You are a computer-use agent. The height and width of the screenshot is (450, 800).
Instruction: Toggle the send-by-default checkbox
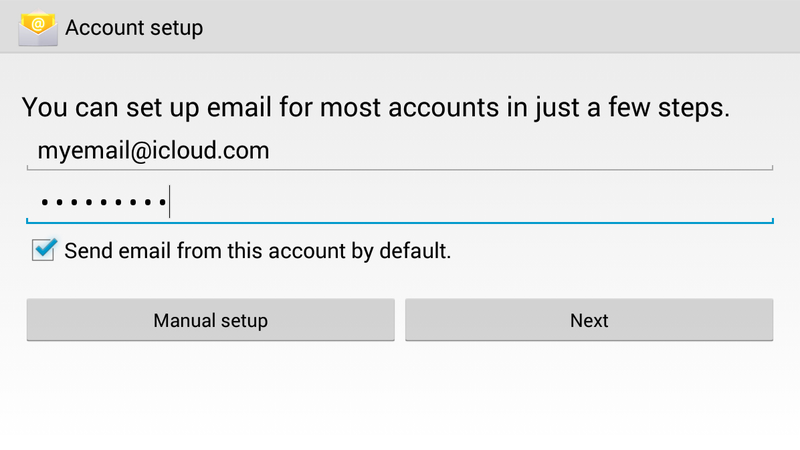pos(43,249)
